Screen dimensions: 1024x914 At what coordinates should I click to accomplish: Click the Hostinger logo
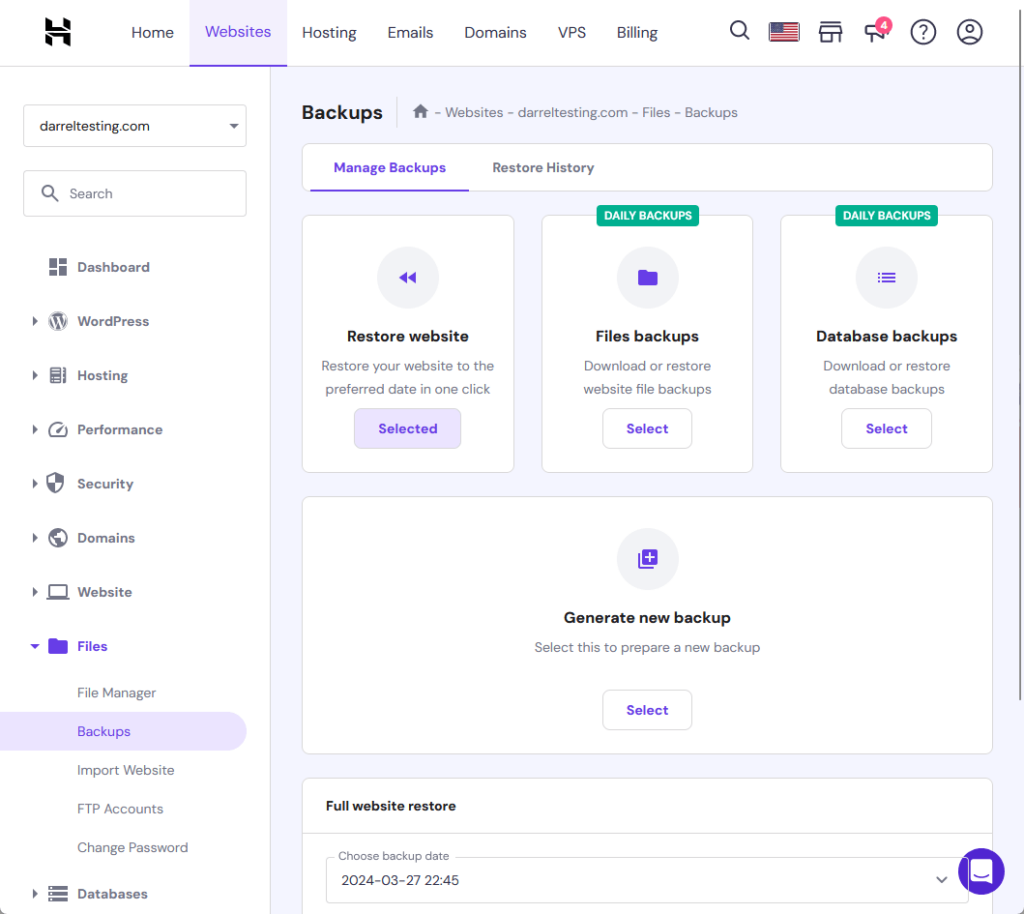[x=57, y=32]
